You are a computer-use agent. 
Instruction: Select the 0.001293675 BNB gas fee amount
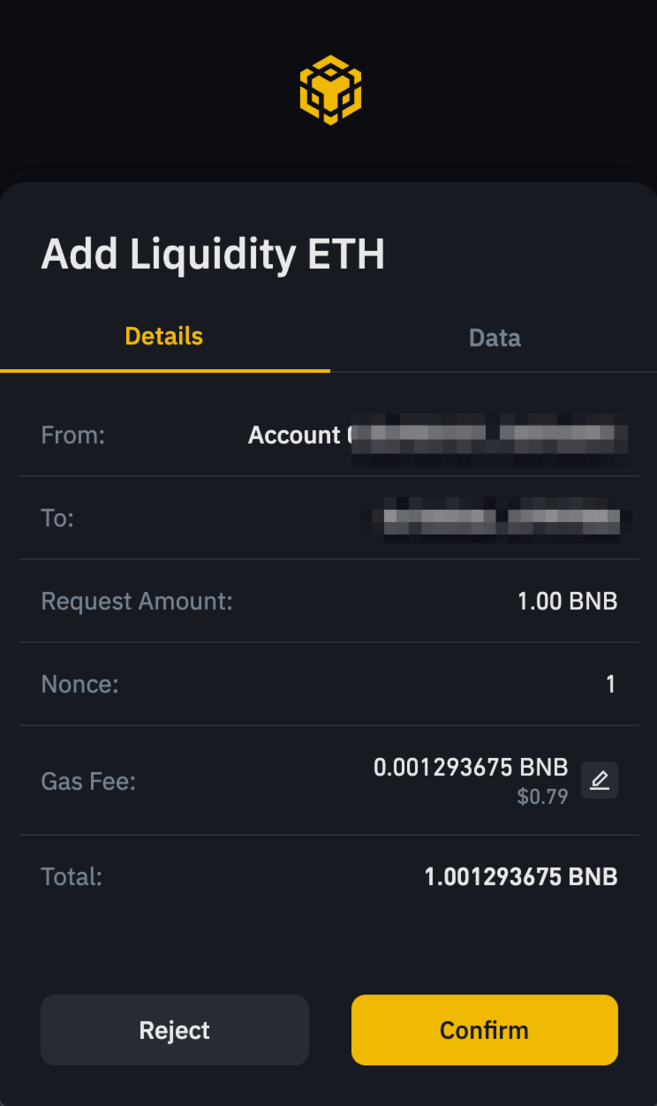470,768
